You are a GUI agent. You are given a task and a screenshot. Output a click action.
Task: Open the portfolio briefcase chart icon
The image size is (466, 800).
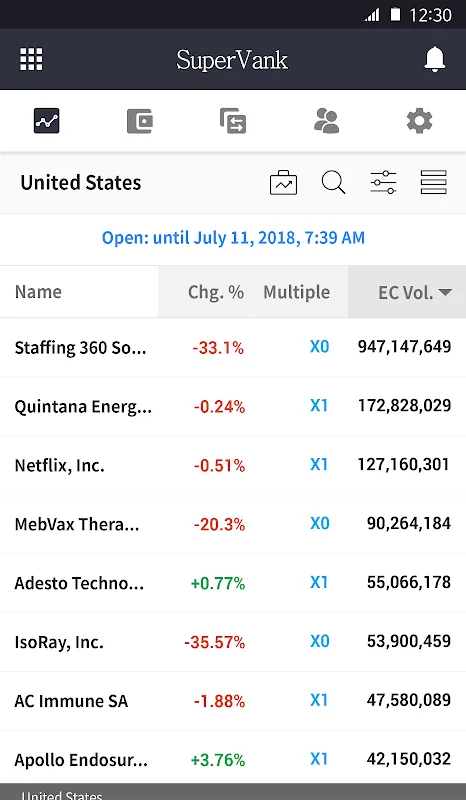click(283, 183)
